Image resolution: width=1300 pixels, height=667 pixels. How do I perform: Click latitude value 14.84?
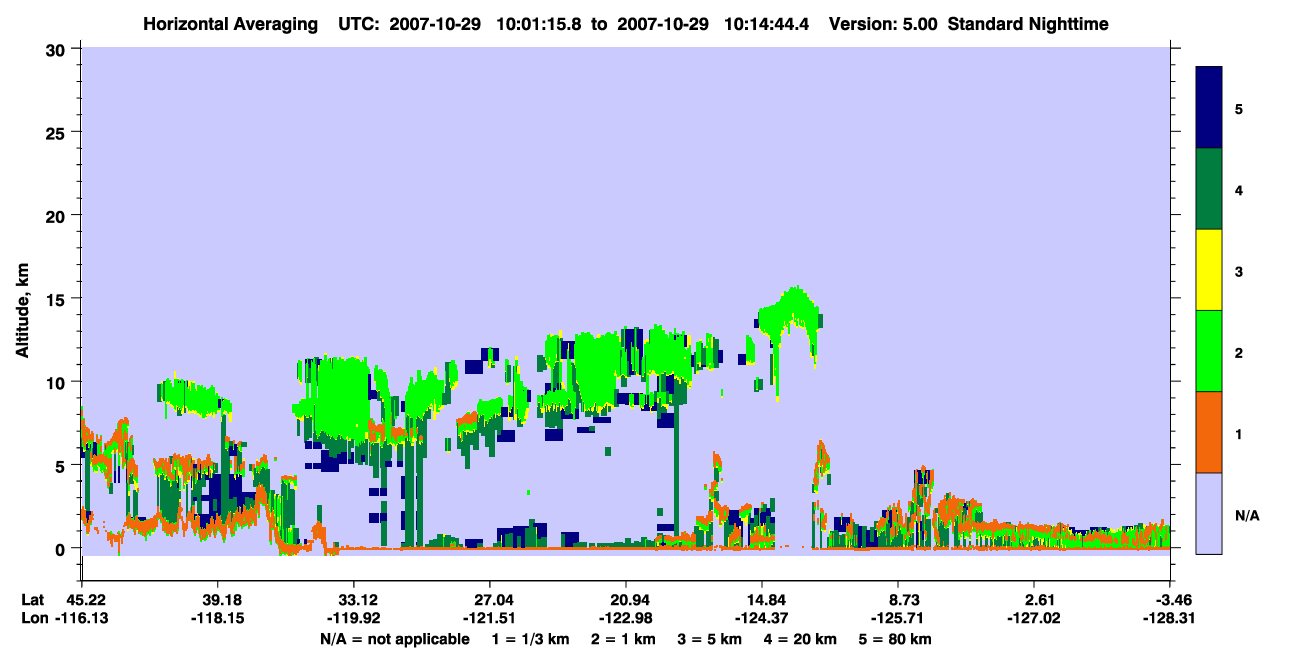[x=762, y=600]
